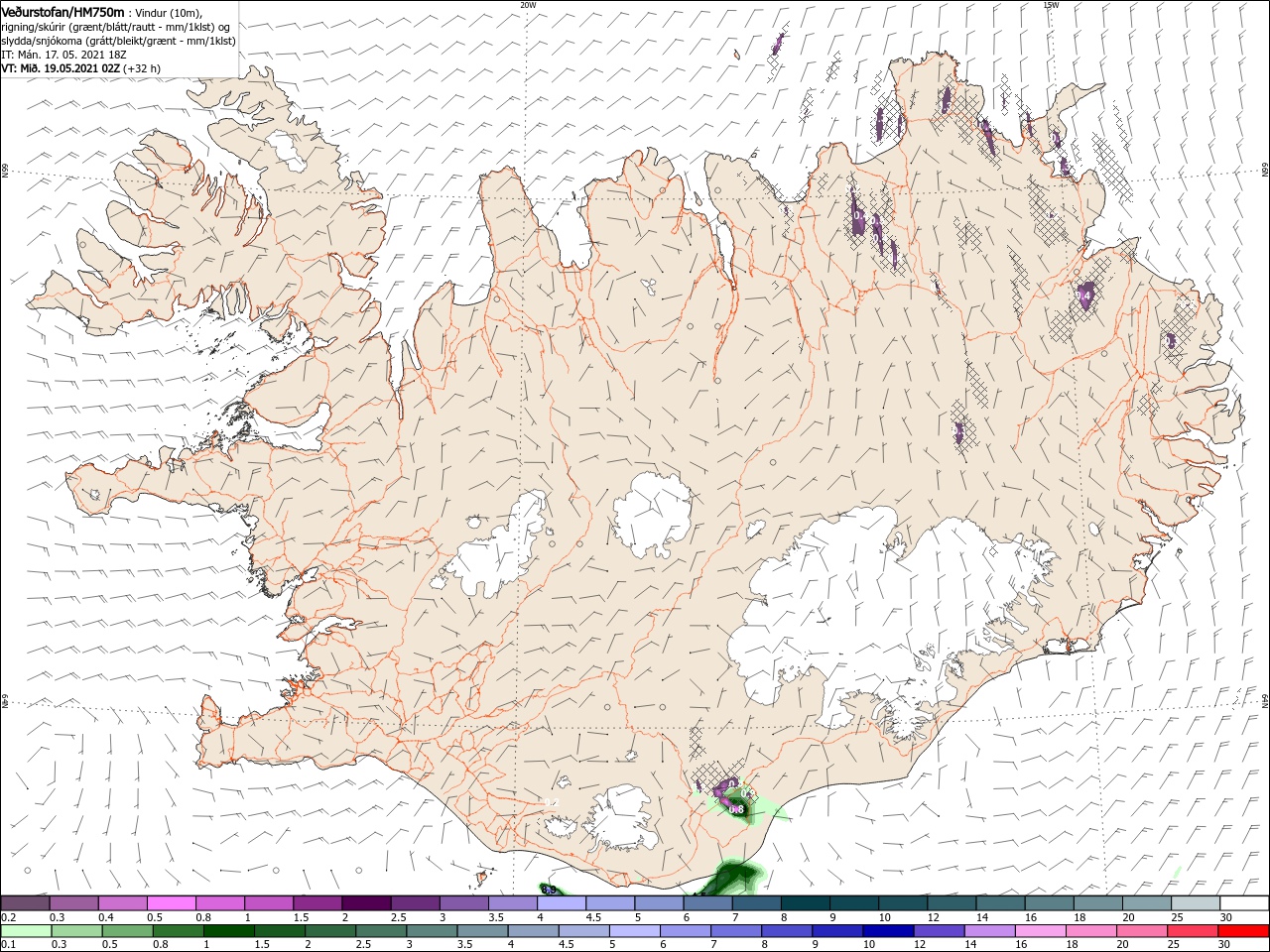The height and width of the screenshot is (952, 1270).
Task: Click the '0.4' value on northeast purple patch
Action: 1084,296
